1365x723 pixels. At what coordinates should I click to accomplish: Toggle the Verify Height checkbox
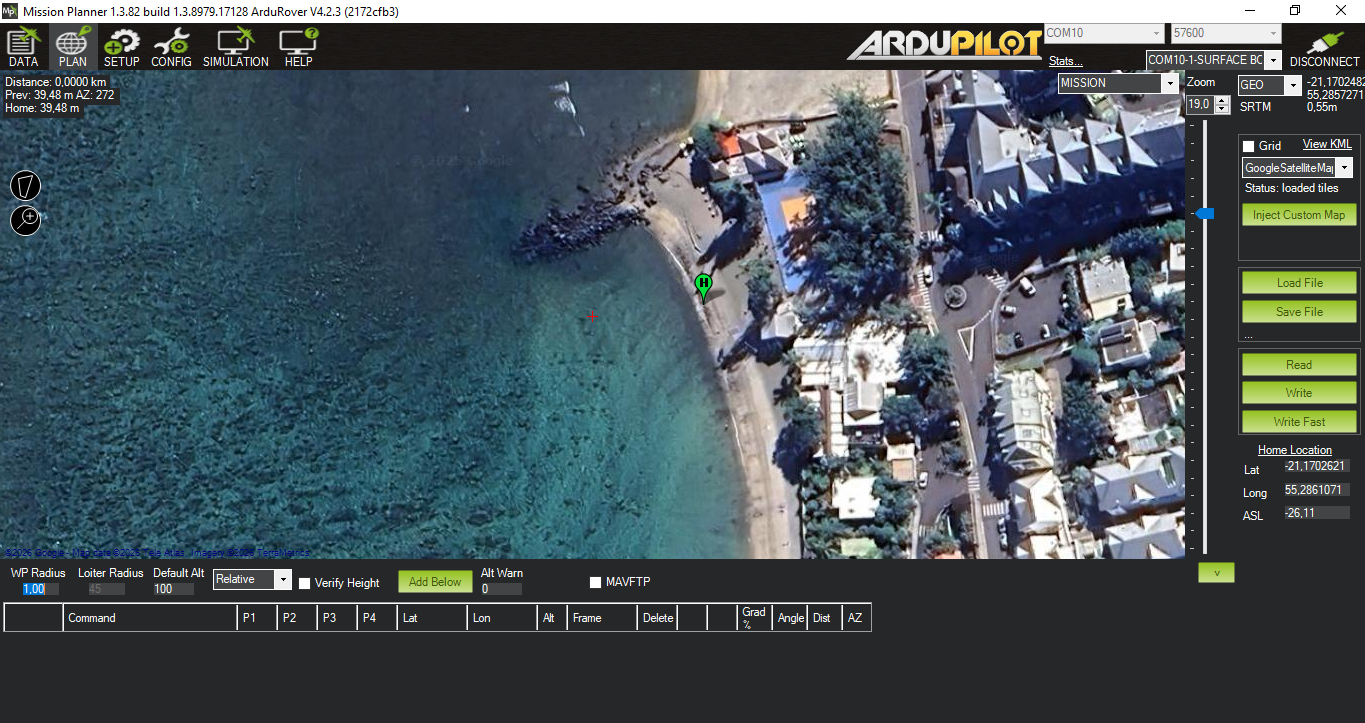tap(305, 583)
